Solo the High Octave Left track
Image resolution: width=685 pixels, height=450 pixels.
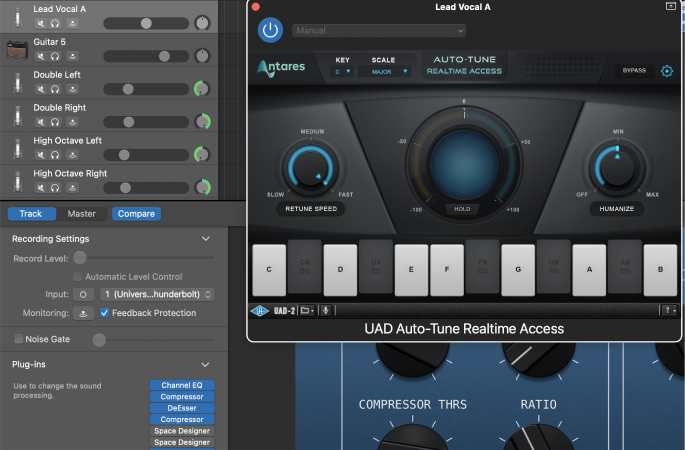[x=55, y=155]
